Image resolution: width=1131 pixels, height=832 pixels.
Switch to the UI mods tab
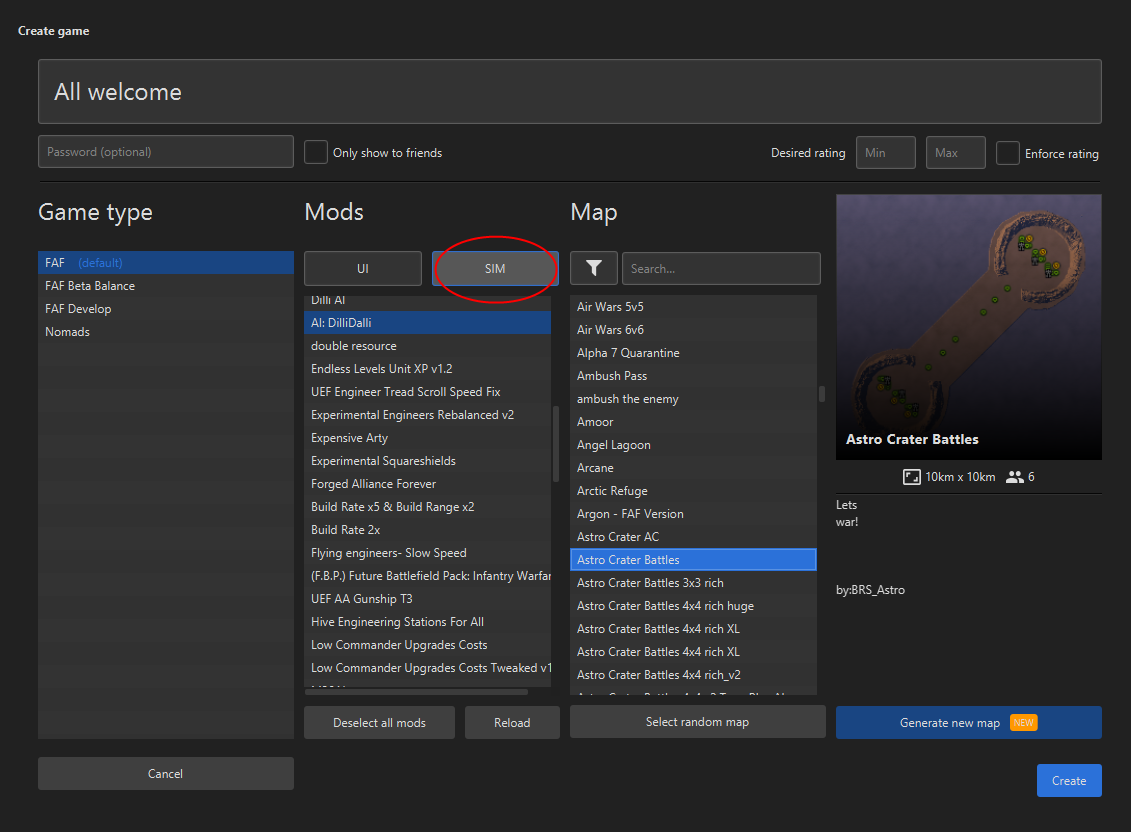[x=363, y=268]
